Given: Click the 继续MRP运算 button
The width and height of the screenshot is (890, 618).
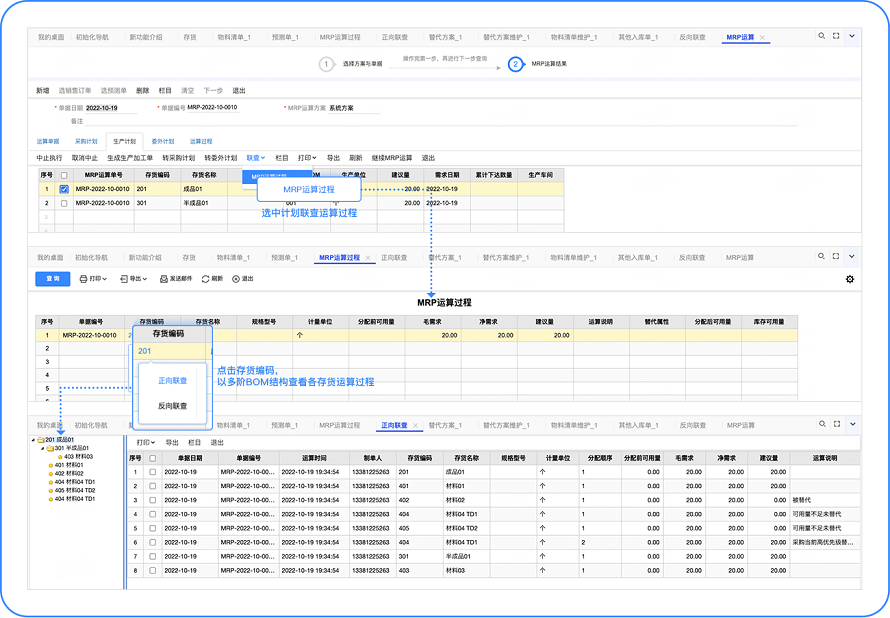Looking at the screenshot, I should [392, 158].
